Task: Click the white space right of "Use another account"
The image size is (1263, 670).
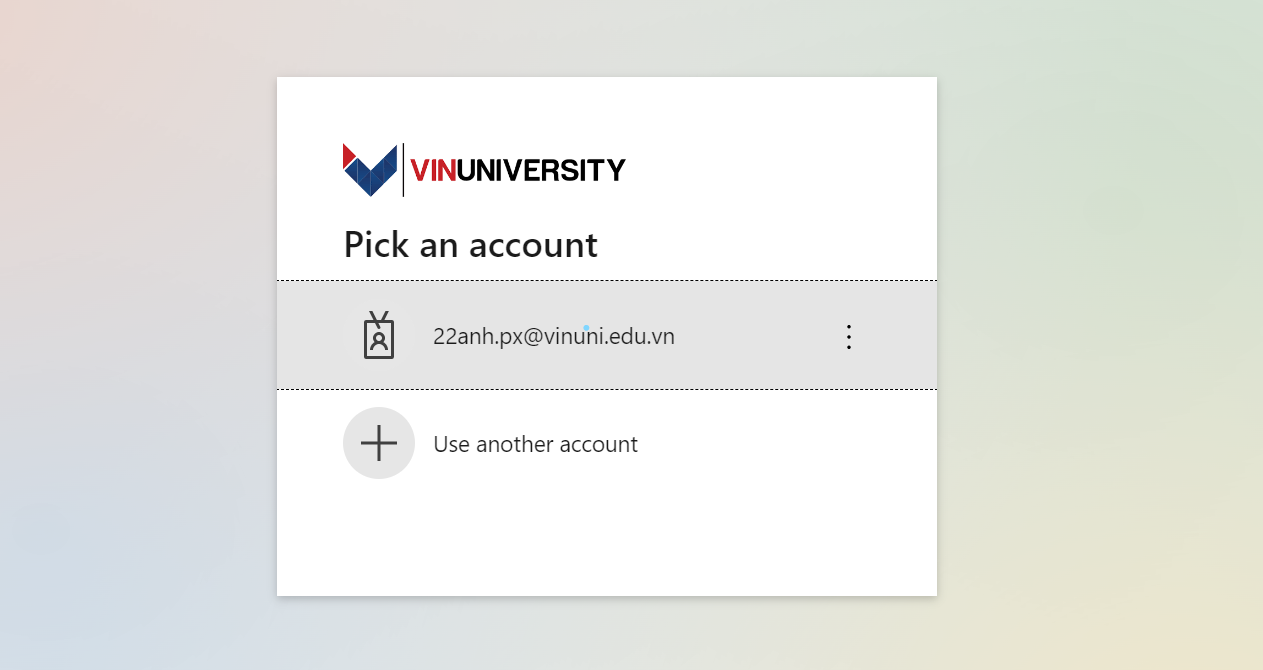Action: (790, 444)
